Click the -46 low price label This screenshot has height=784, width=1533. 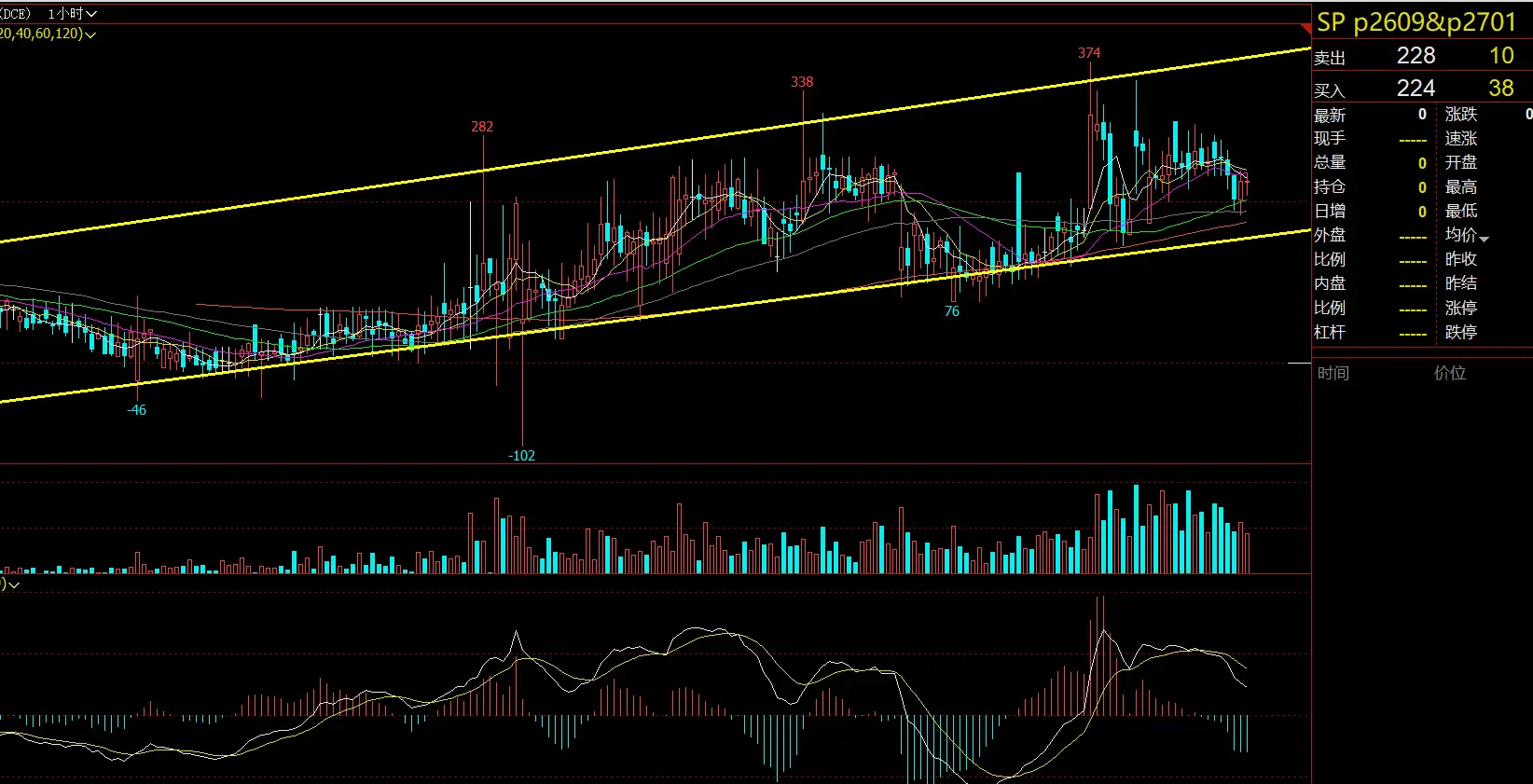click(x=136, y=410)
